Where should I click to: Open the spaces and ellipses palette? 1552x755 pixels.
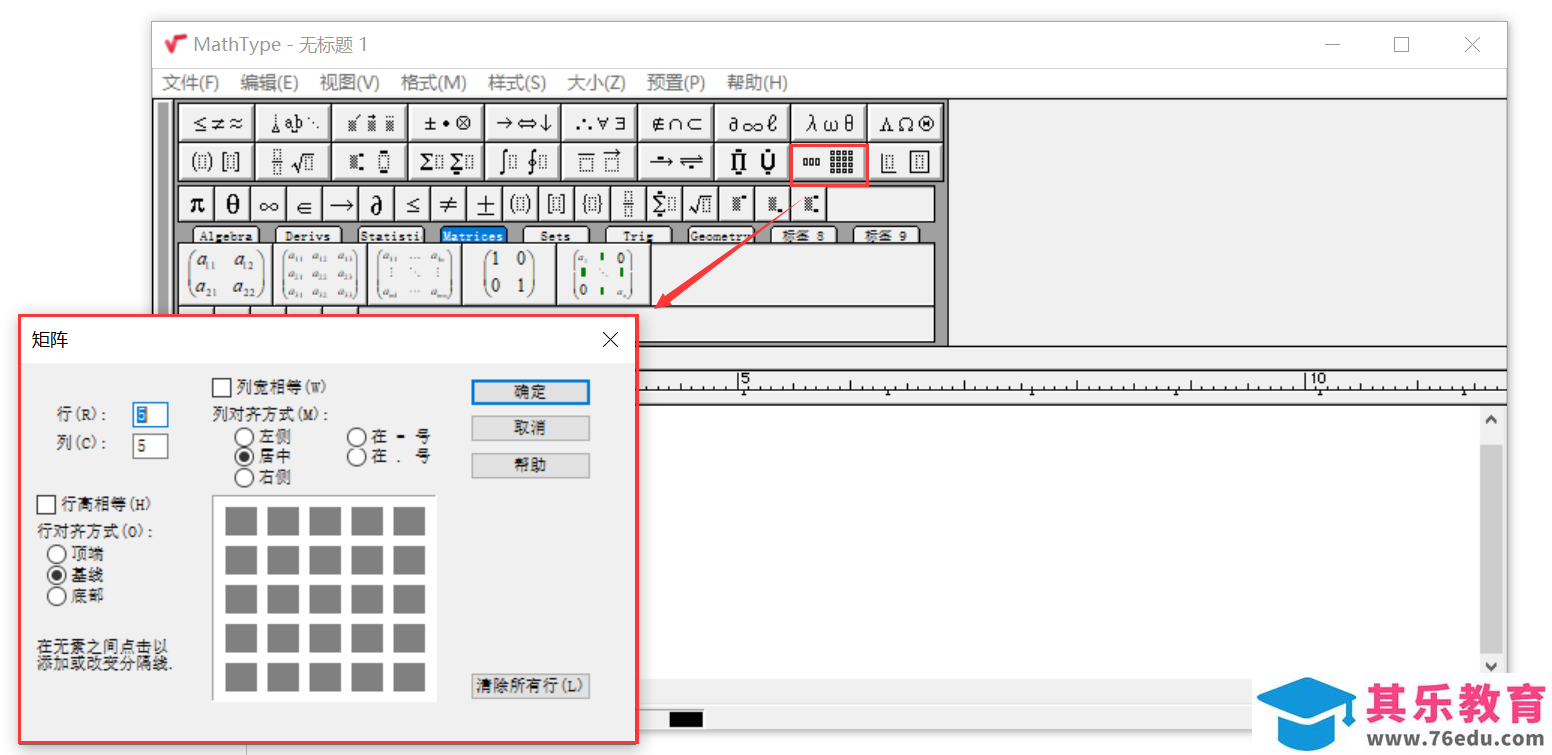pyautogui.click(x=293, y=124)
